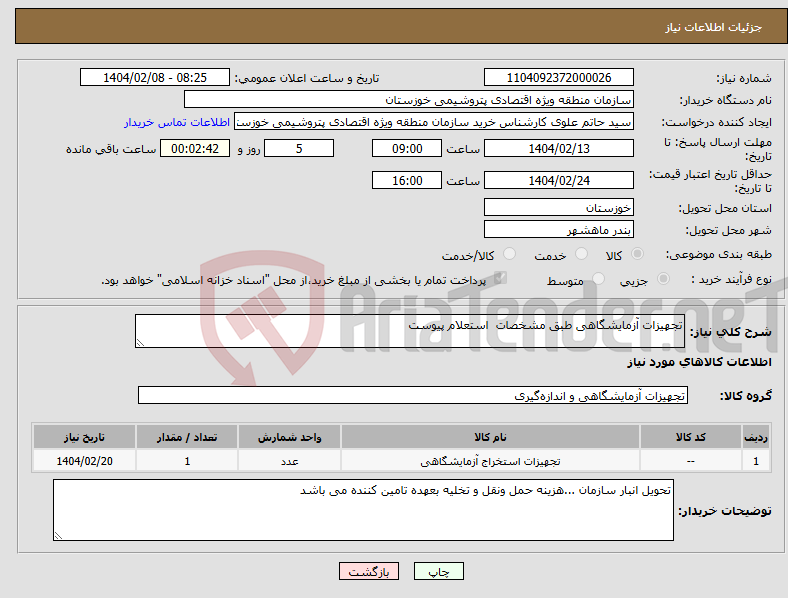Click the row number cell 1

click(756, 461)
